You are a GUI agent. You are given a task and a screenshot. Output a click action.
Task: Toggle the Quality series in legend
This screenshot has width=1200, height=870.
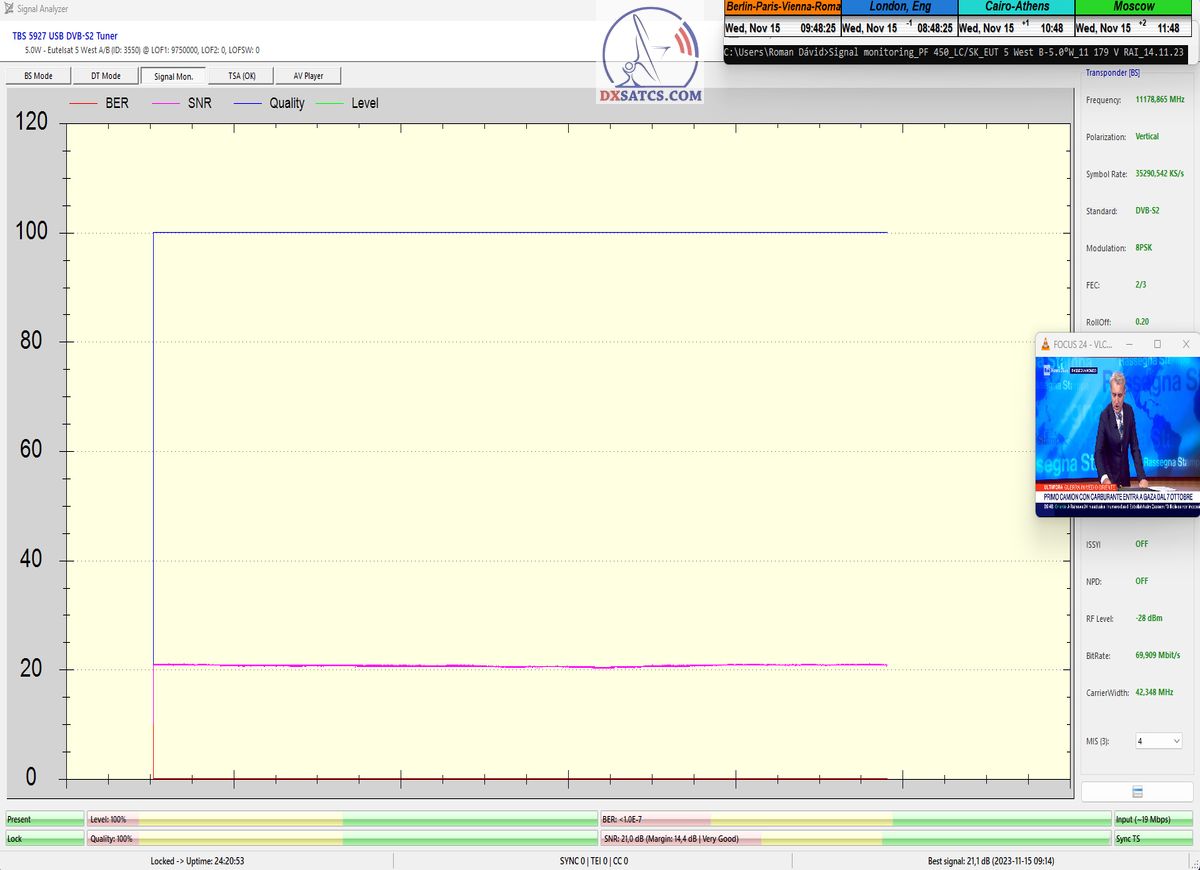[268, 103]
